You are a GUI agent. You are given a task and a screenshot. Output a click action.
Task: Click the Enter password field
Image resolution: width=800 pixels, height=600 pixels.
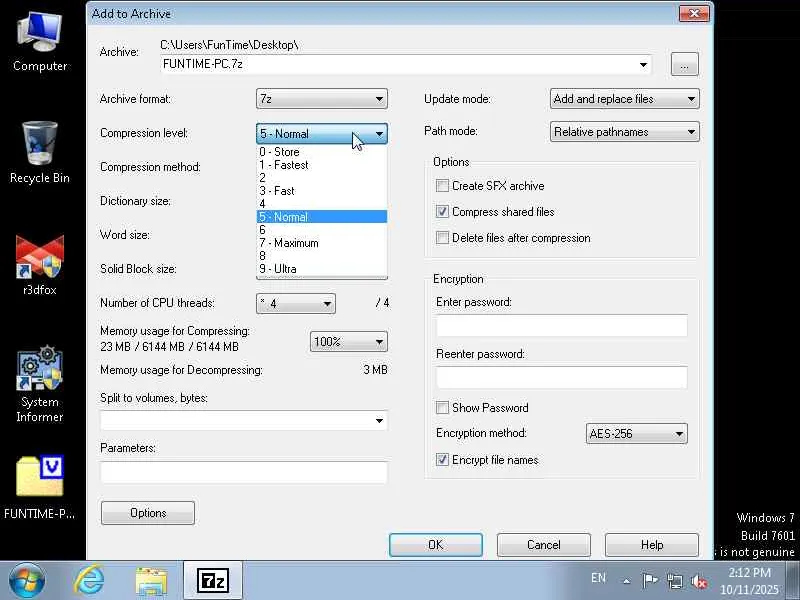(x=562, y=326)
